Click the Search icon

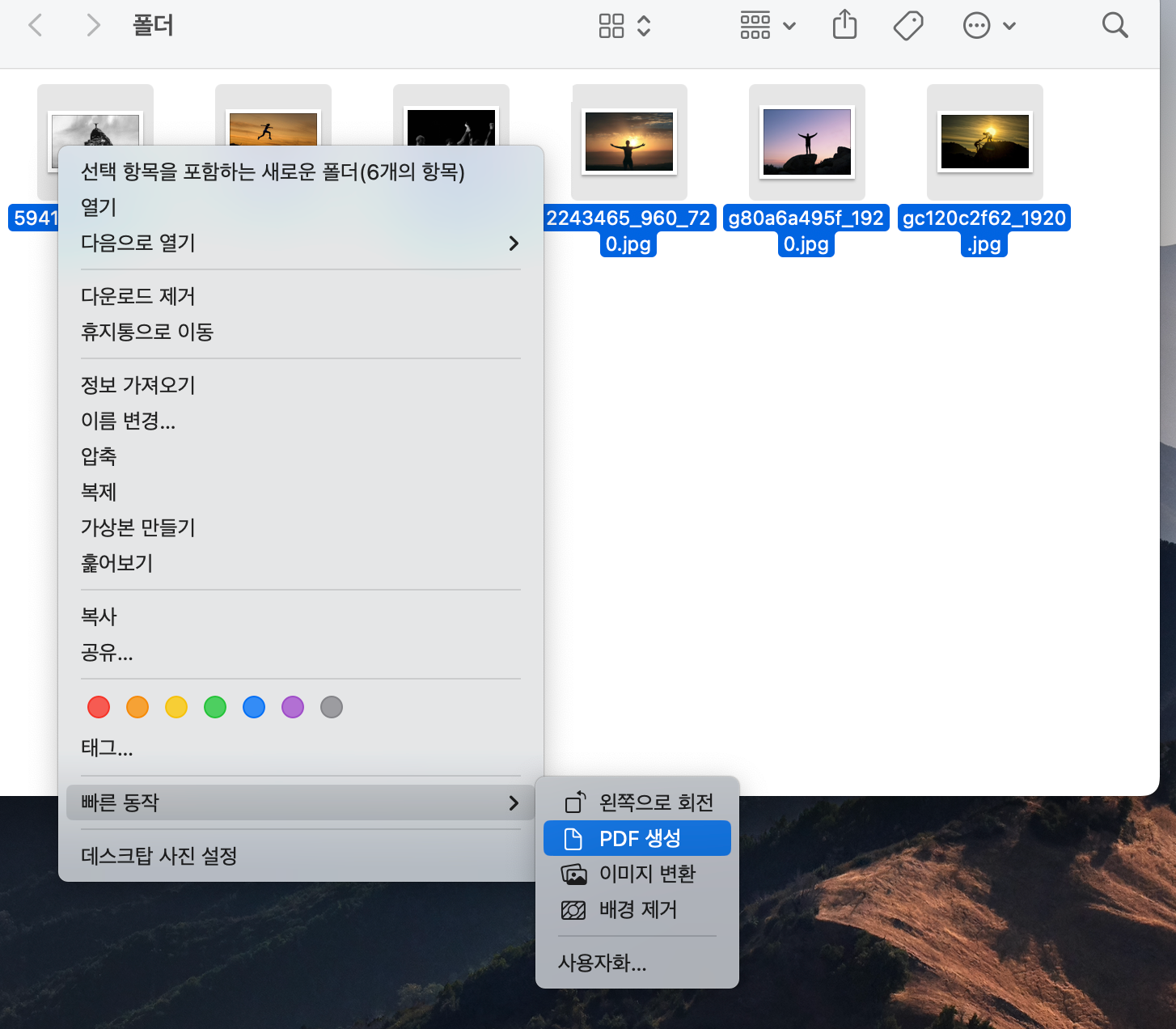[x=1115, y=25]
